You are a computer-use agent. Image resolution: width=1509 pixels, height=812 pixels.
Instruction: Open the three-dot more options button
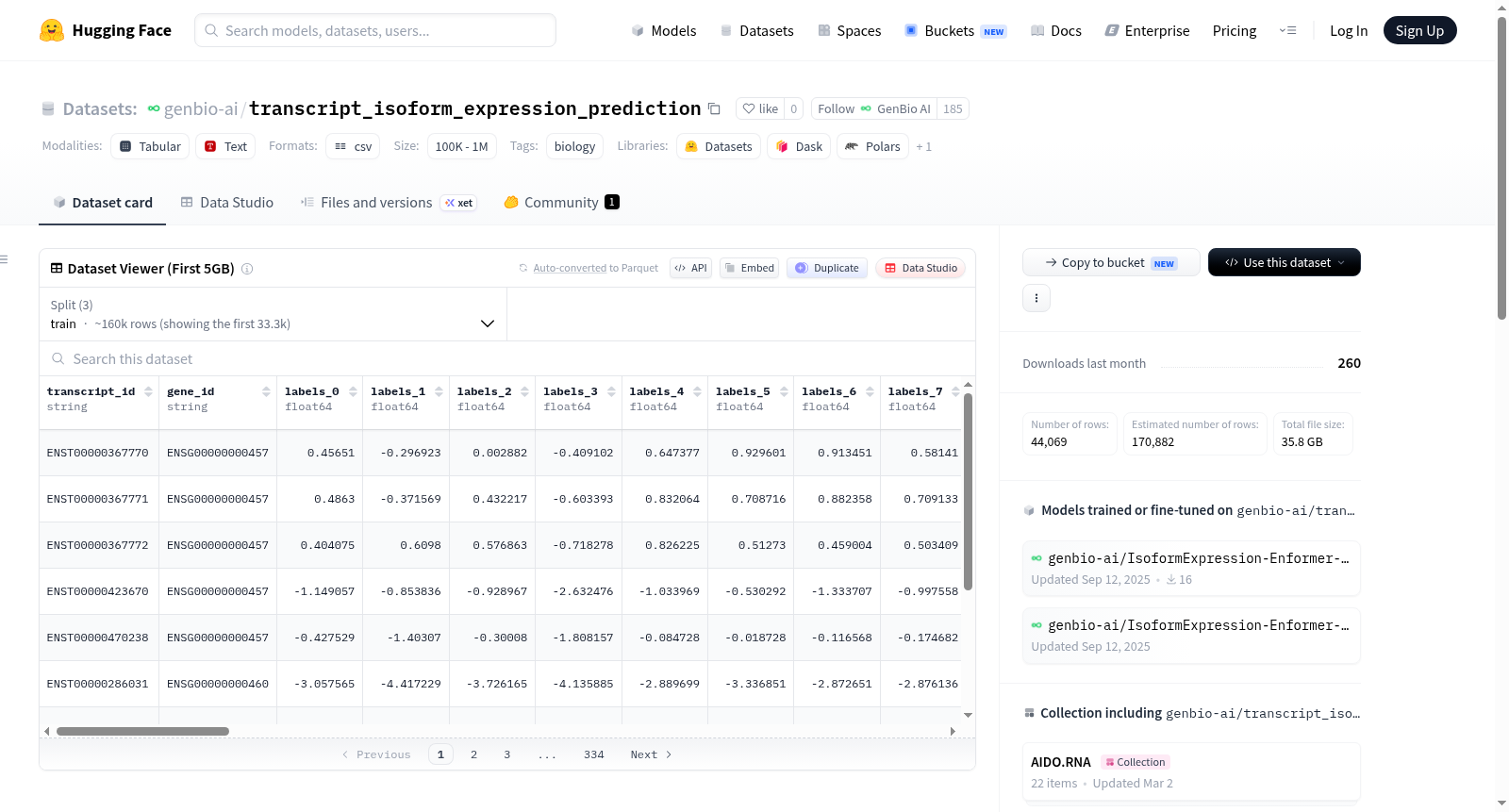tap(1036, 298)
